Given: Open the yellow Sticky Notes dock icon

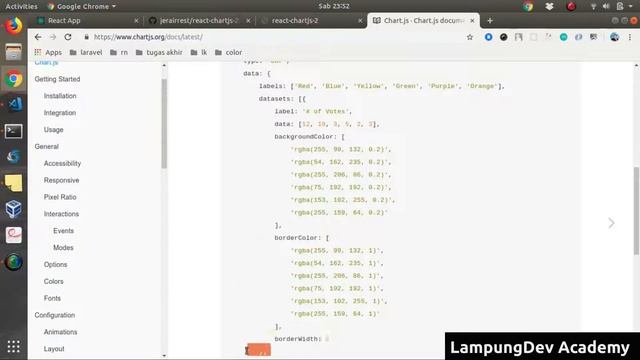Looking at the screenshot, I should coord(13,183).
